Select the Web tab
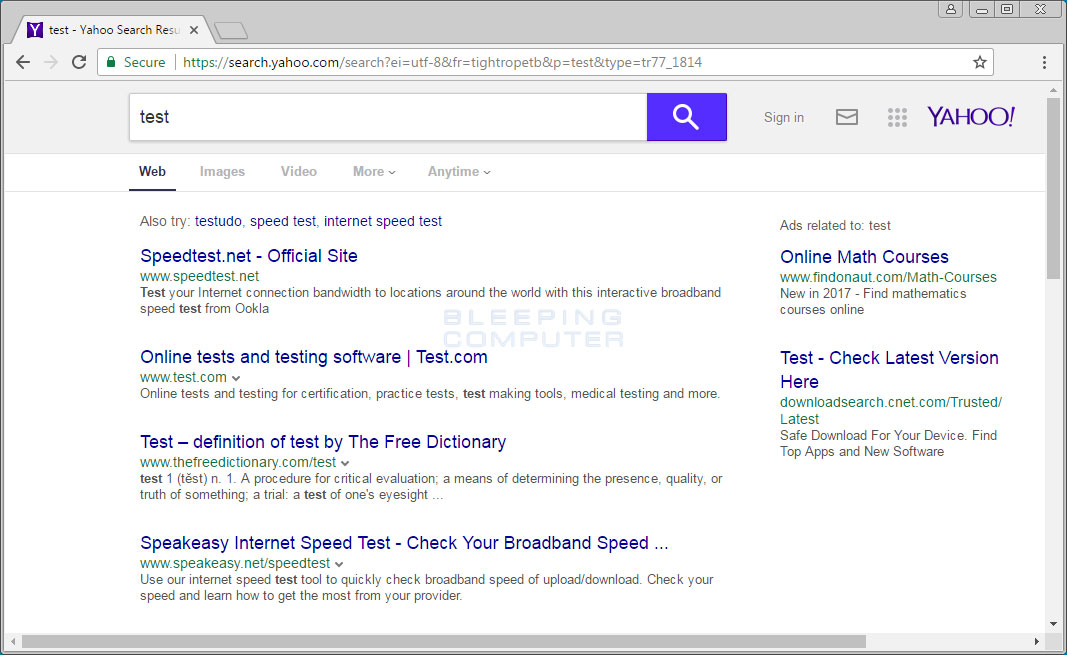Viewport: 1067px width, 655px height. pyautogui.click(x=152, y=171)
